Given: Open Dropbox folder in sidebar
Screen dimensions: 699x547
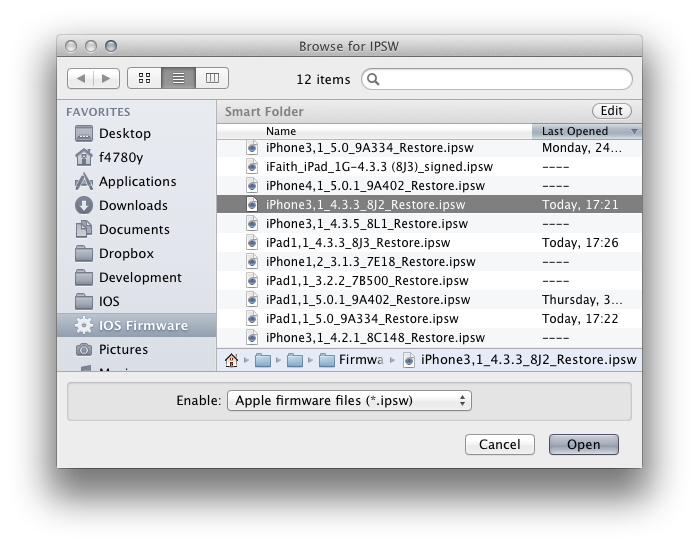Looking at the screenshot, I should coord(136,254).
